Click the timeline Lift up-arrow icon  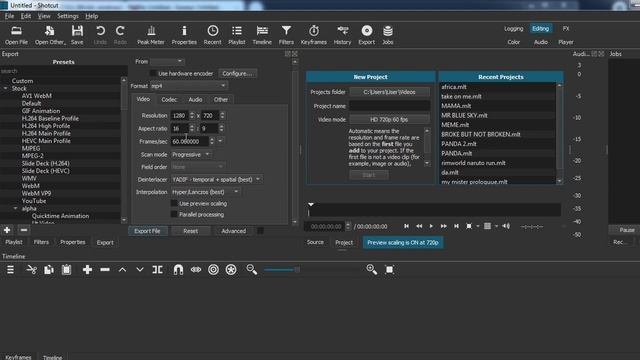tap(122, 269)
